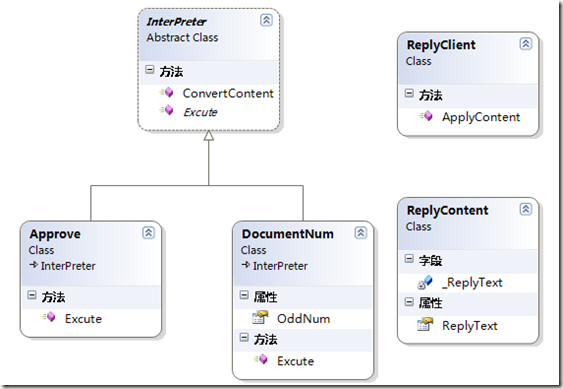This screenshot has width=563, height=389.
Task: Click the Excute method icon in Approve
Action: (x=48, y=318)
